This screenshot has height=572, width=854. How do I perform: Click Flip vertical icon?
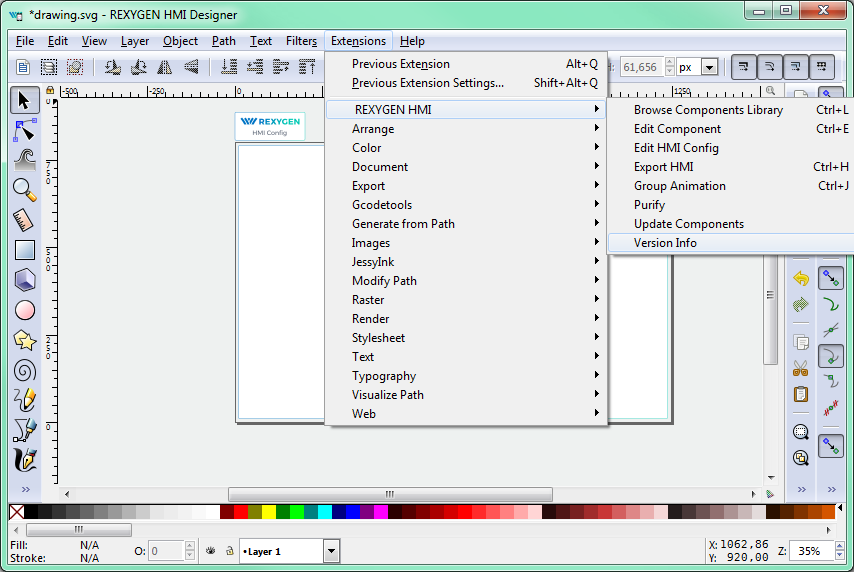click(x=191, y=68)
